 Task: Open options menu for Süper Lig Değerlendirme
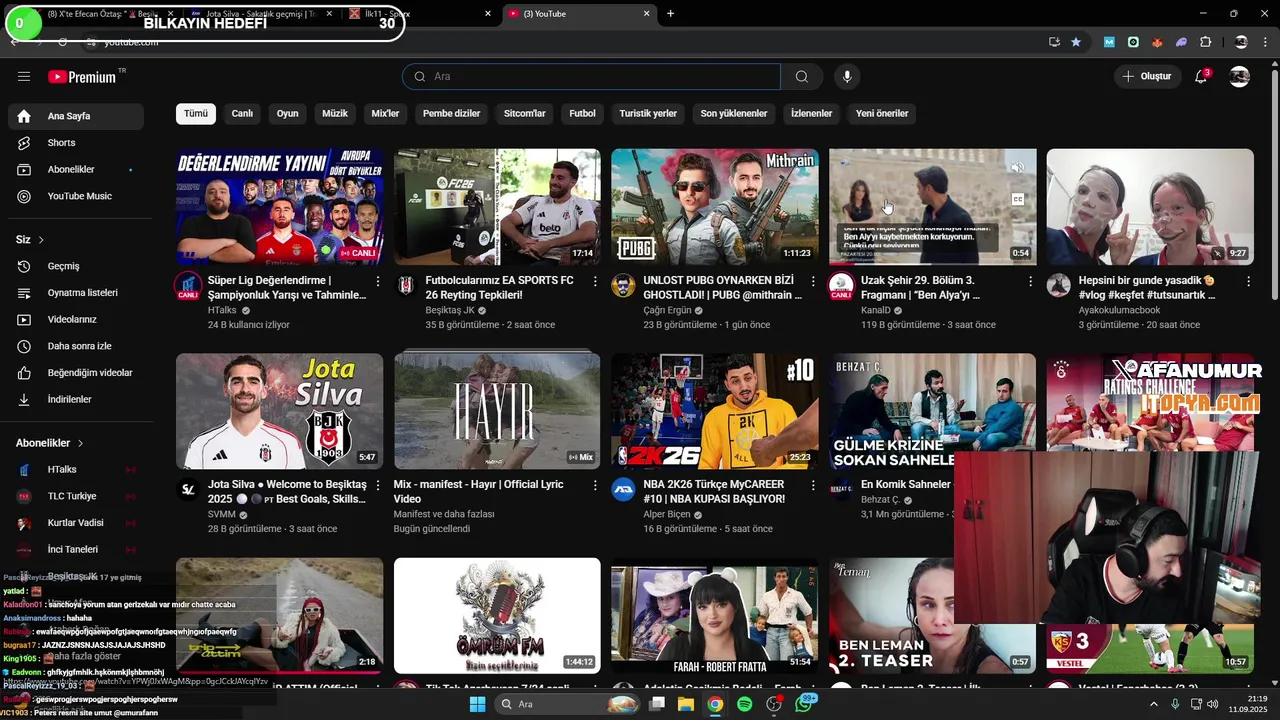tap(377, 282)
